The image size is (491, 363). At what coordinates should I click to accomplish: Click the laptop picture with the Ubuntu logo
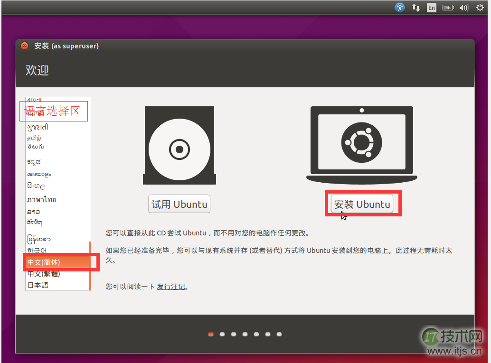[x=362, y=145]
